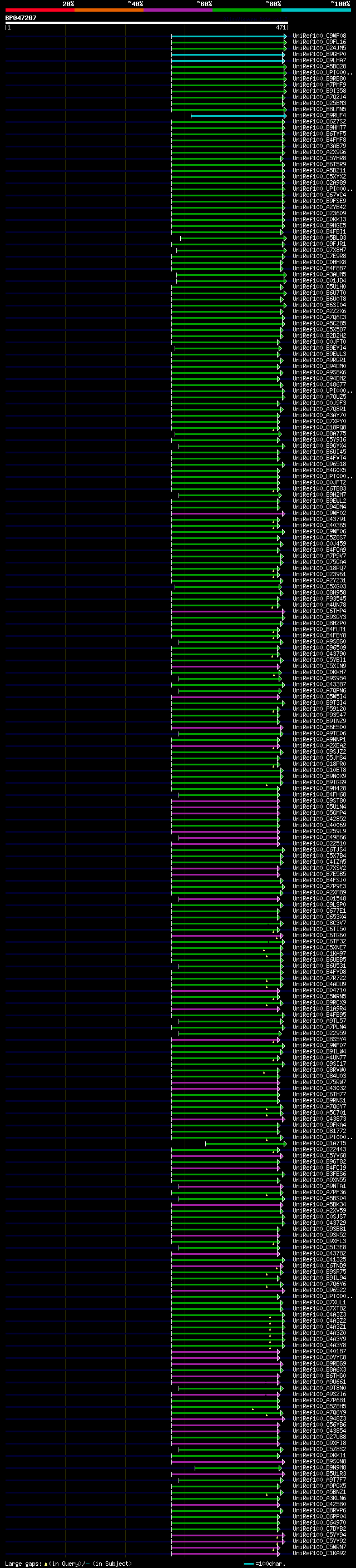
Task: Open hit UniRef100_A5BD28
Action: [x=319, y=66]
